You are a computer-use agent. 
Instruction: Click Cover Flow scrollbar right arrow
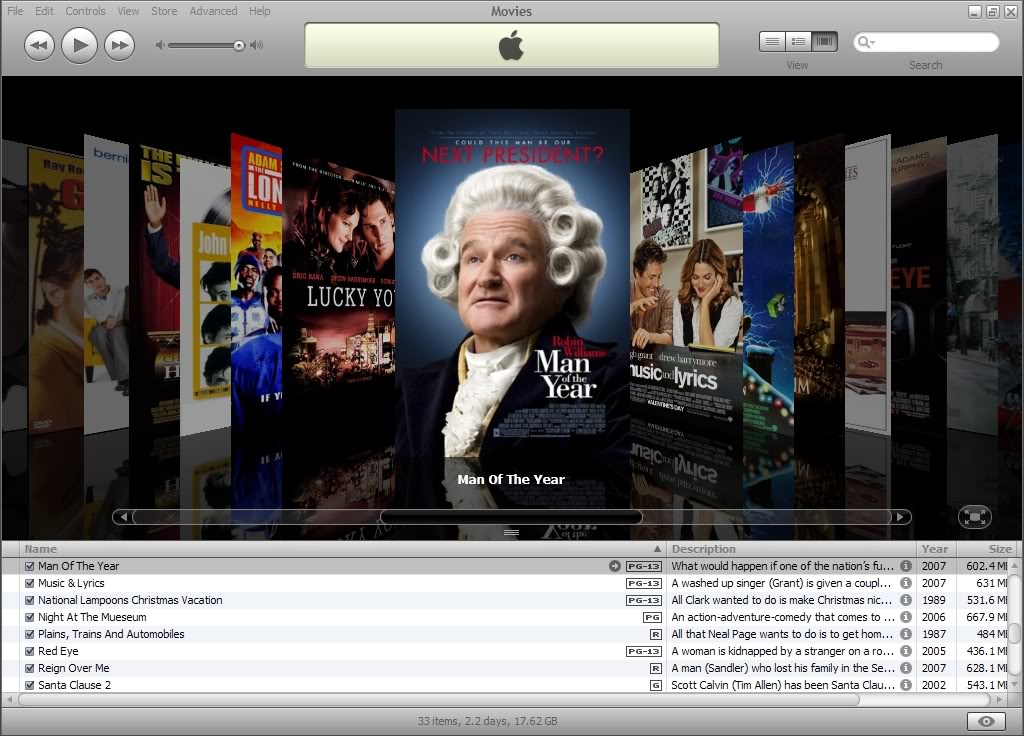901,517
